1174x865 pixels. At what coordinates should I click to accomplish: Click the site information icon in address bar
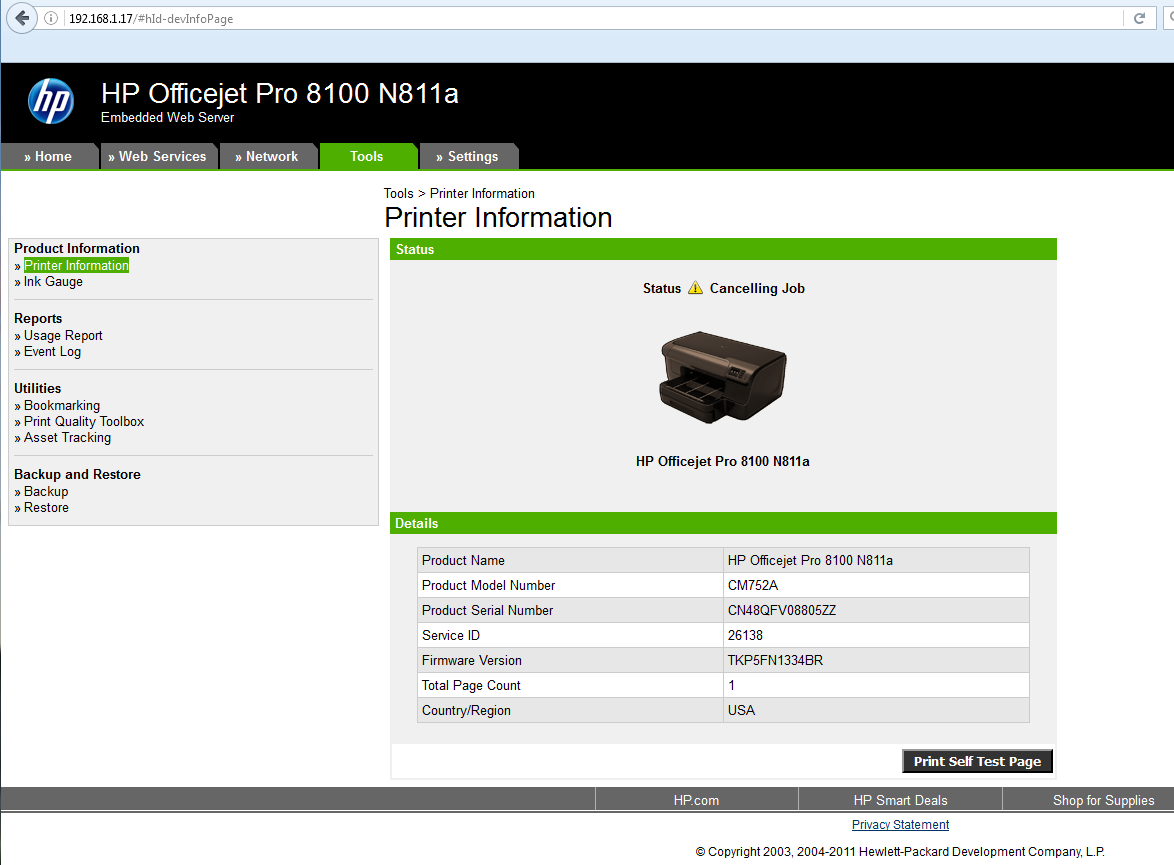[x=51, y=18]
